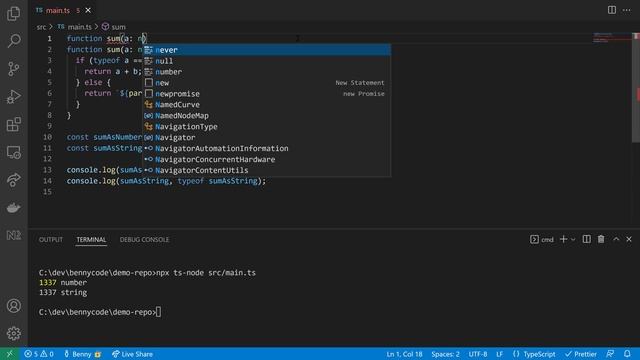640x360 pixels.
Task: Select the number suggestion
Action: coord(267,72)
